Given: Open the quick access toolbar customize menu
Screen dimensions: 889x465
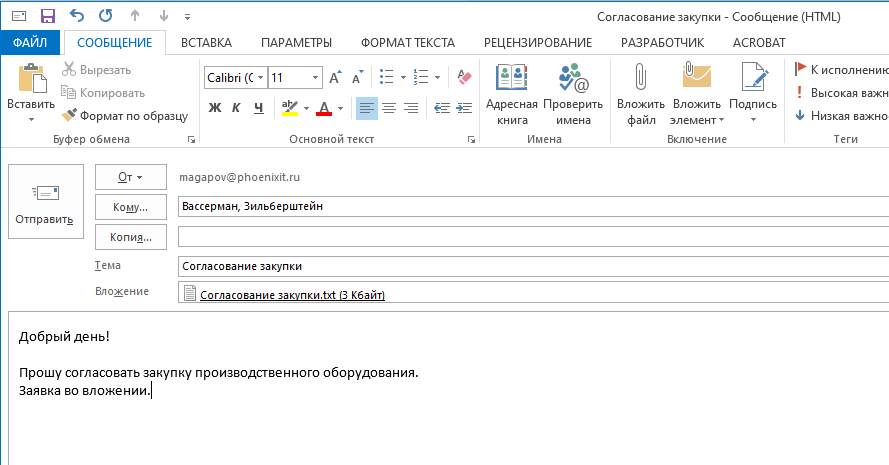Looking at the screenshot, I should click(188, 17).
